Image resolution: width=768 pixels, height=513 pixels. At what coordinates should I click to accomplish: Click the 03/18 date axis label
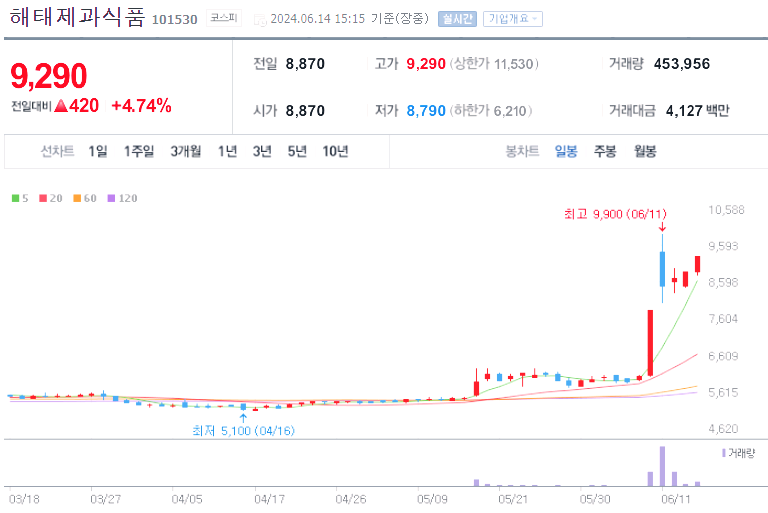tap(24, 499)
